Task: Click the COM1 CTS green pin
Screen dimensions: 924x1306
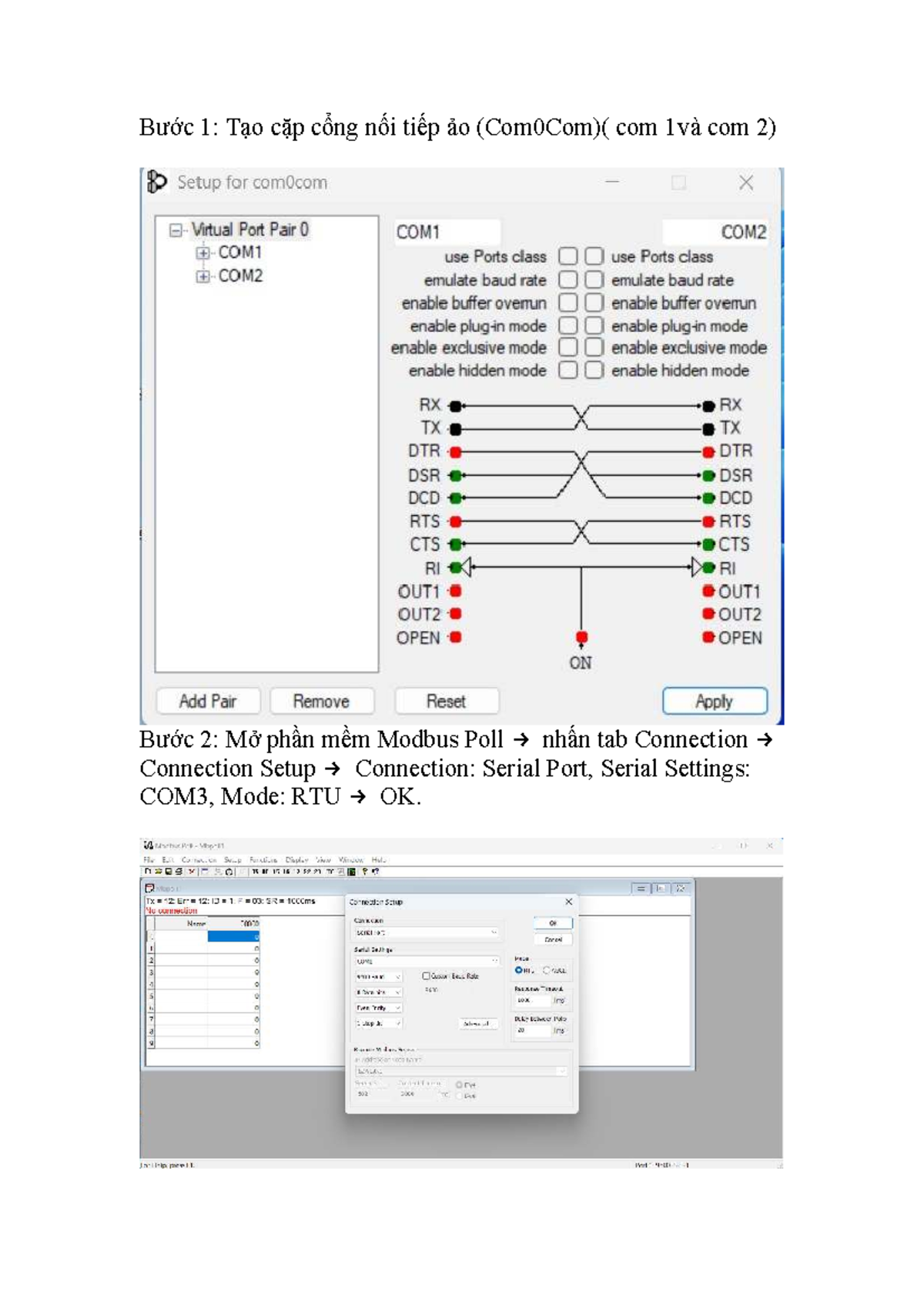Action: coord(455,544)
